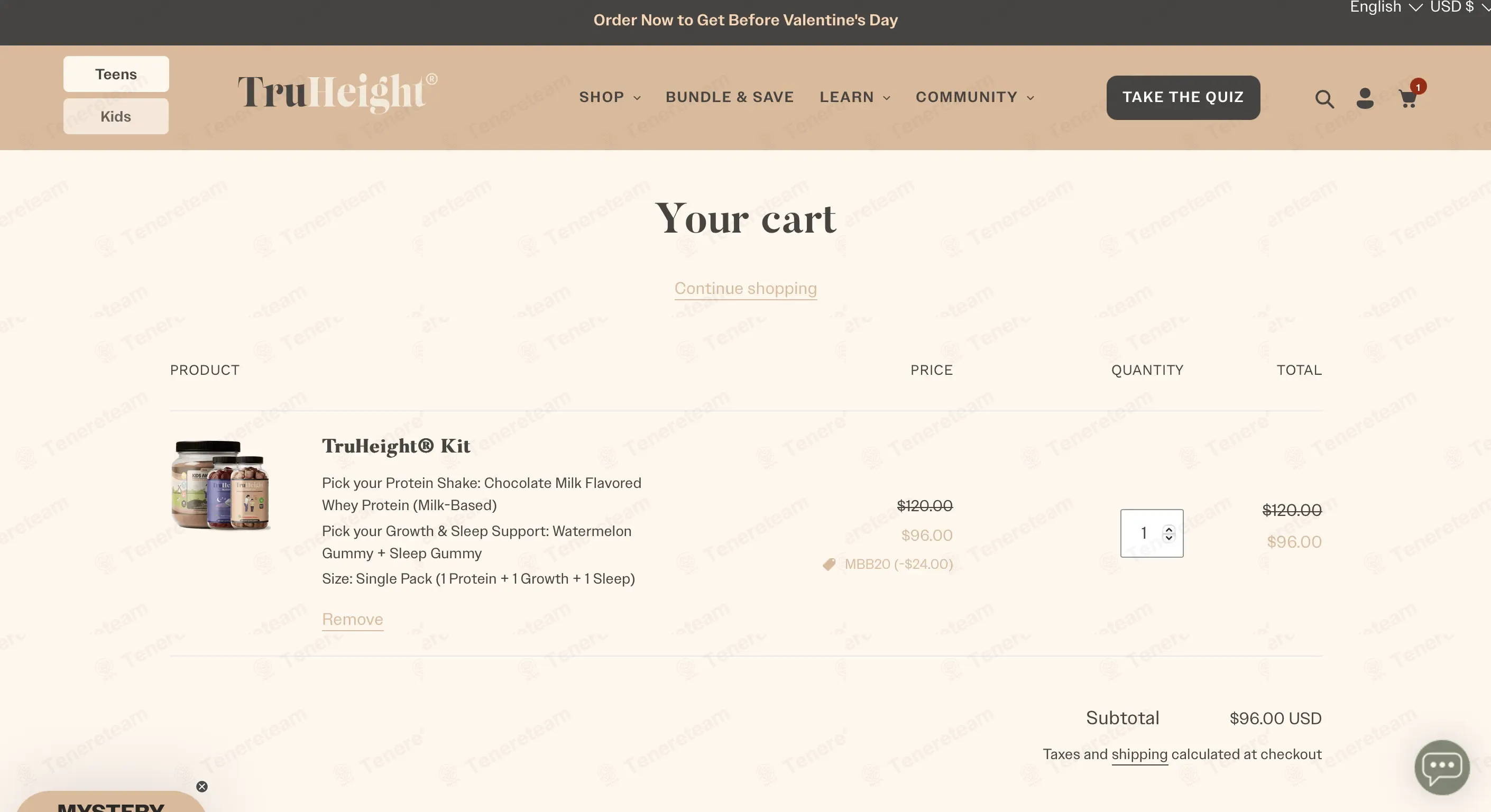The width and height of the screenshot is (1491, 812).
Task: Decrease quantity with the down arrow
Action: (x=1168, y=538)
